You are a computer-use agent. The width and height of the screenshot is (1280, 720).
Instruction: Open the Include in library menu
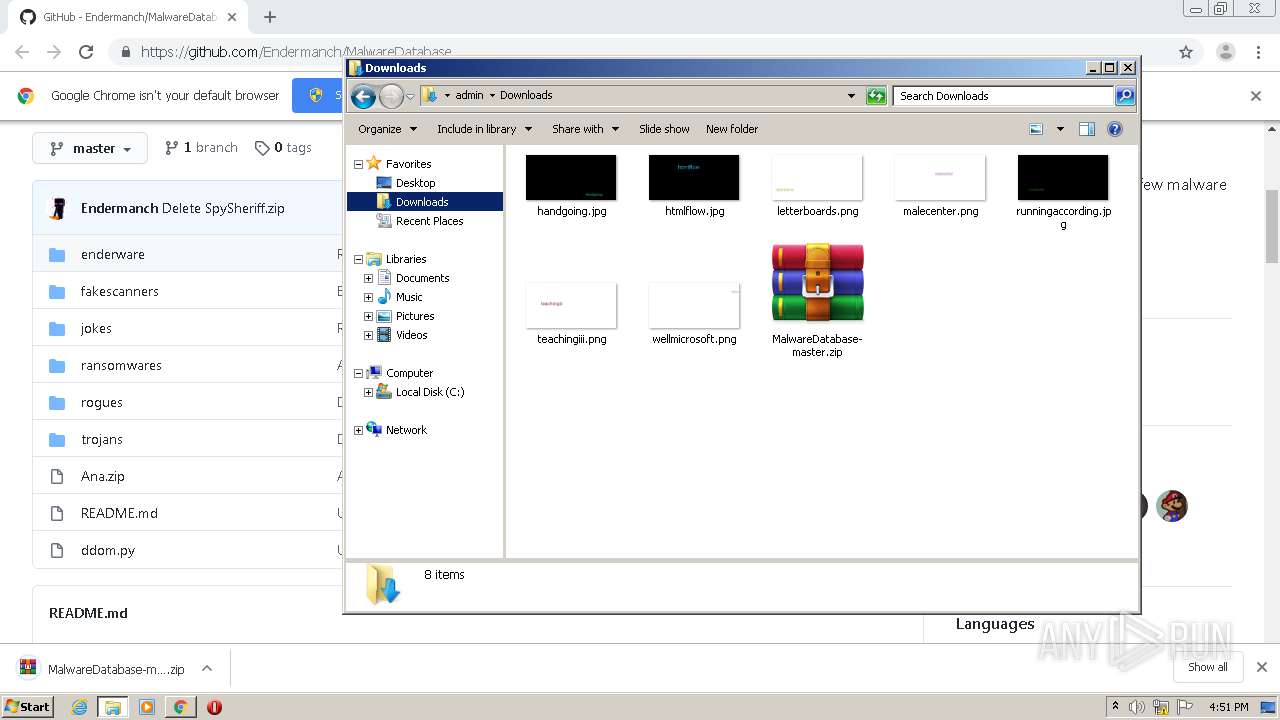pyautogui.click(x=484, y=129)
